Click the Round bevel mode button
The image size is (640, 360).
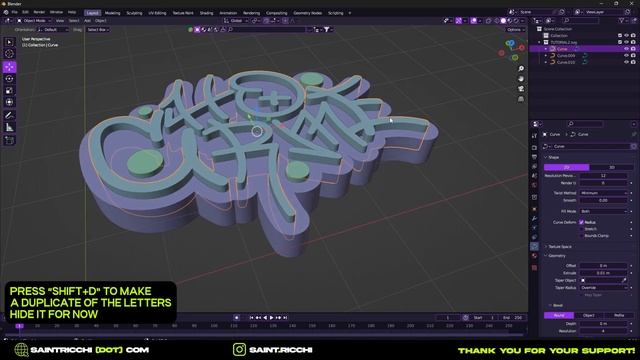[x=559, y=315]
